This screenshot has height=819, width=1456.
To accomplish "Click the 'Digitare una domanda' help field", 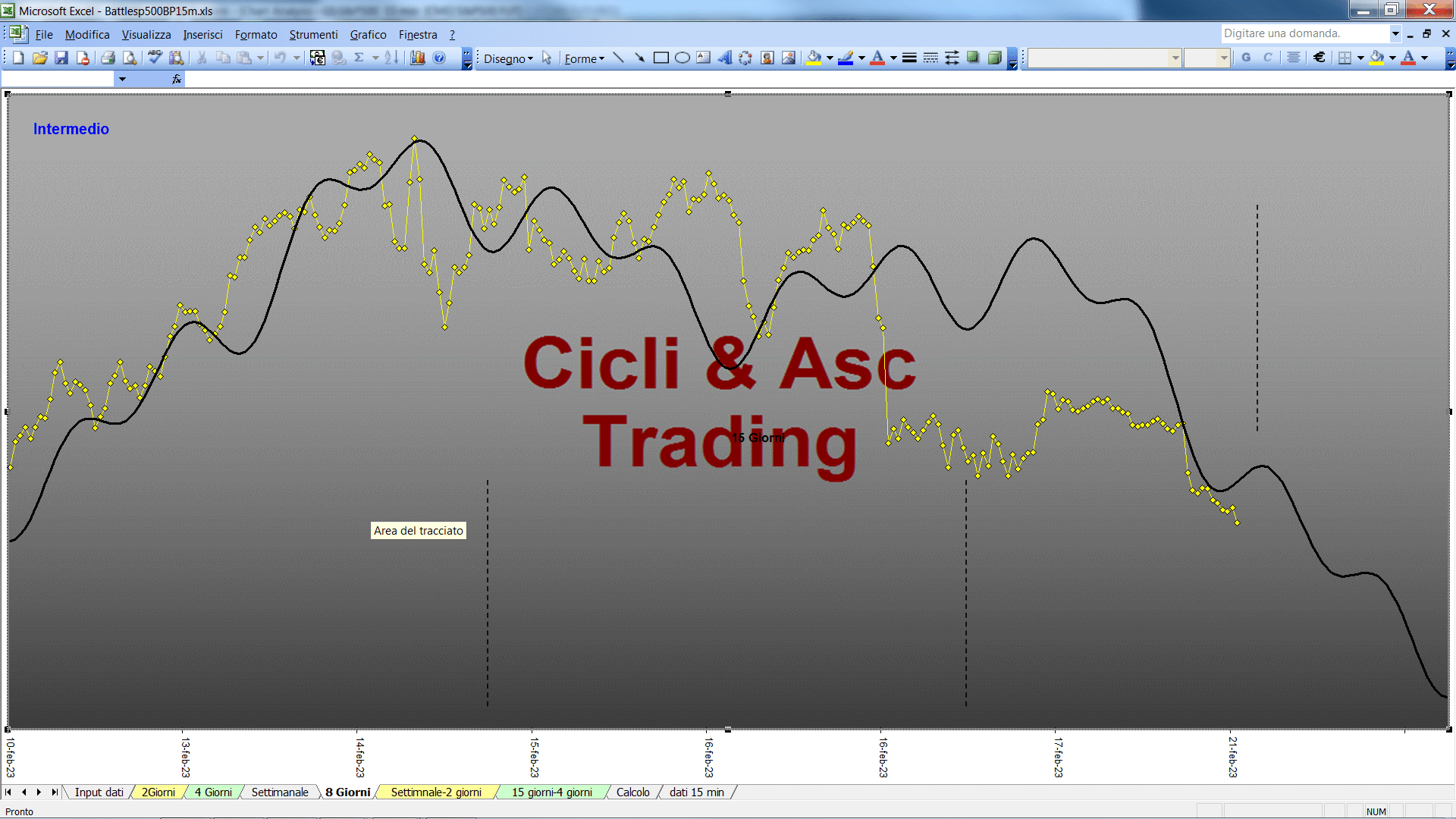I will [x=1304, y=33].
